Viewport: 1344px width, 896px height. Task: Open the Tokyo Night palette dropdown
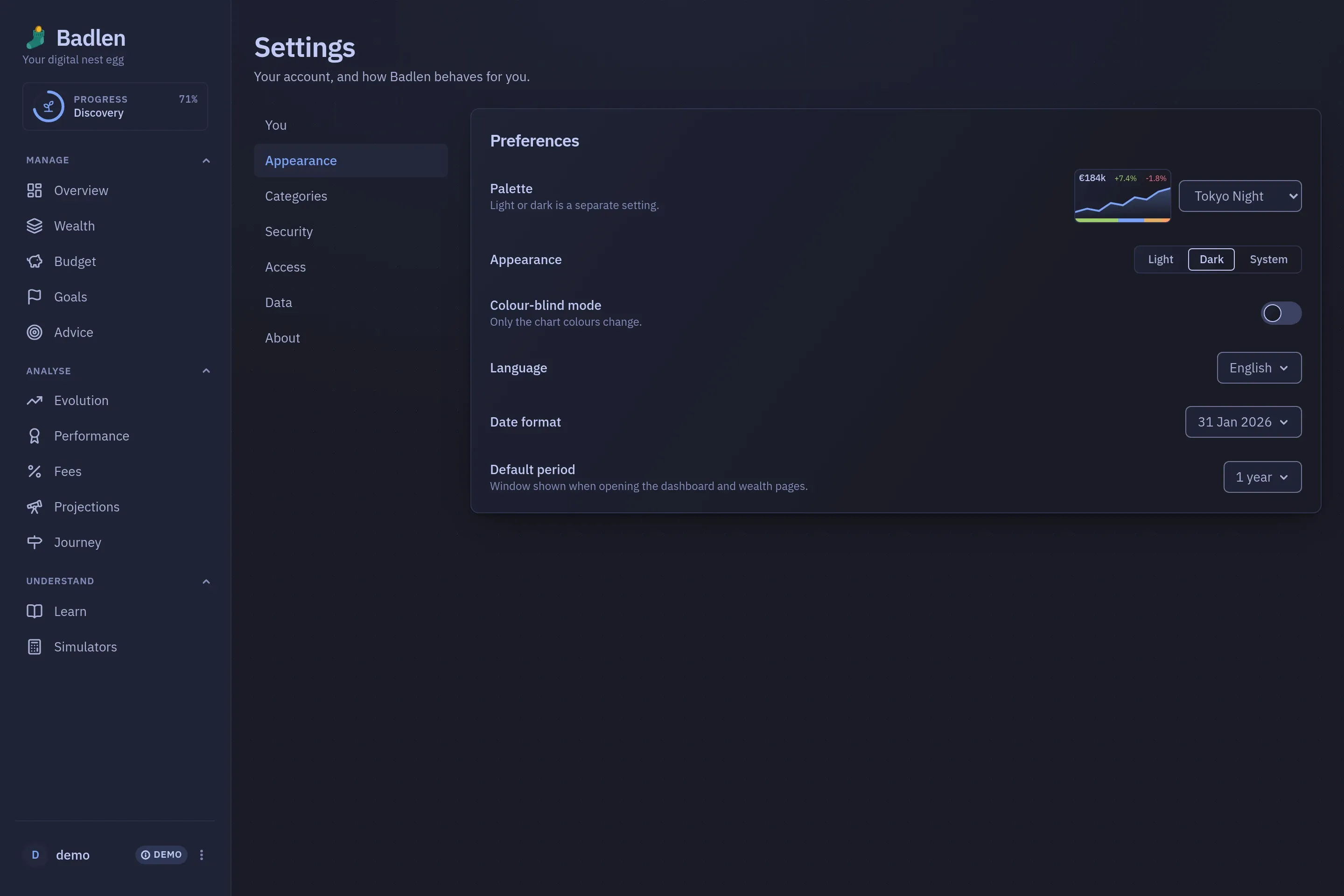[1240, 196]
